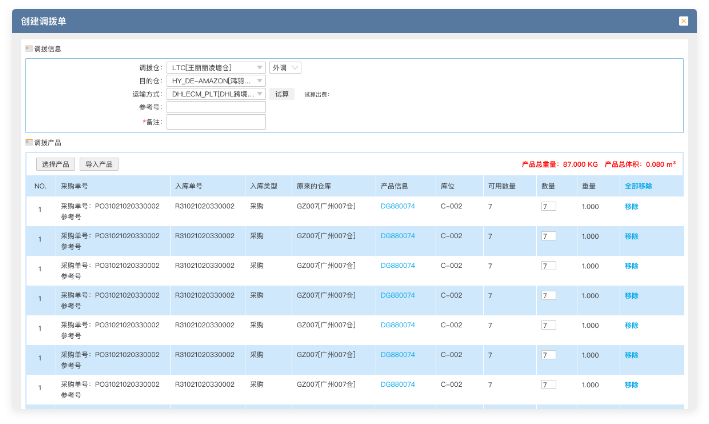The height and width of the screenshot is (424, 709).
Task: Open DG880074 link in the first row
Action: coord(397,206)
